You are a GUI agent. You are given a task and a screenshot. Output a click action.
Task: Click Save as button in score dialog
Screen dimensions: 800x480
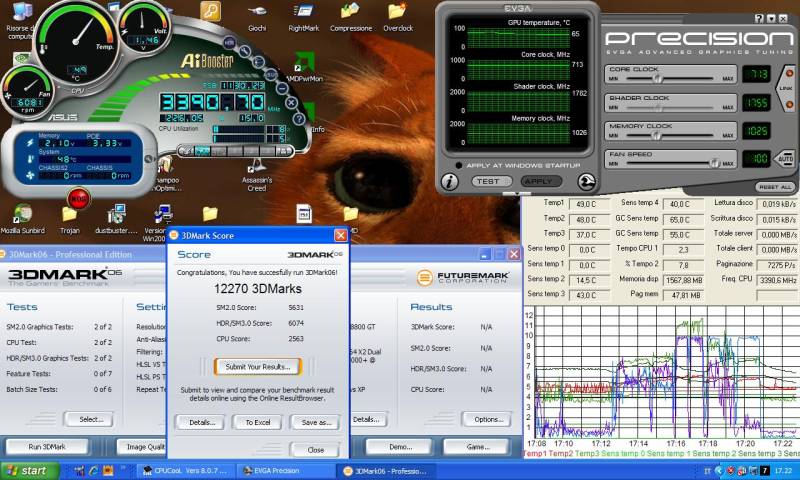click(315, 422)
